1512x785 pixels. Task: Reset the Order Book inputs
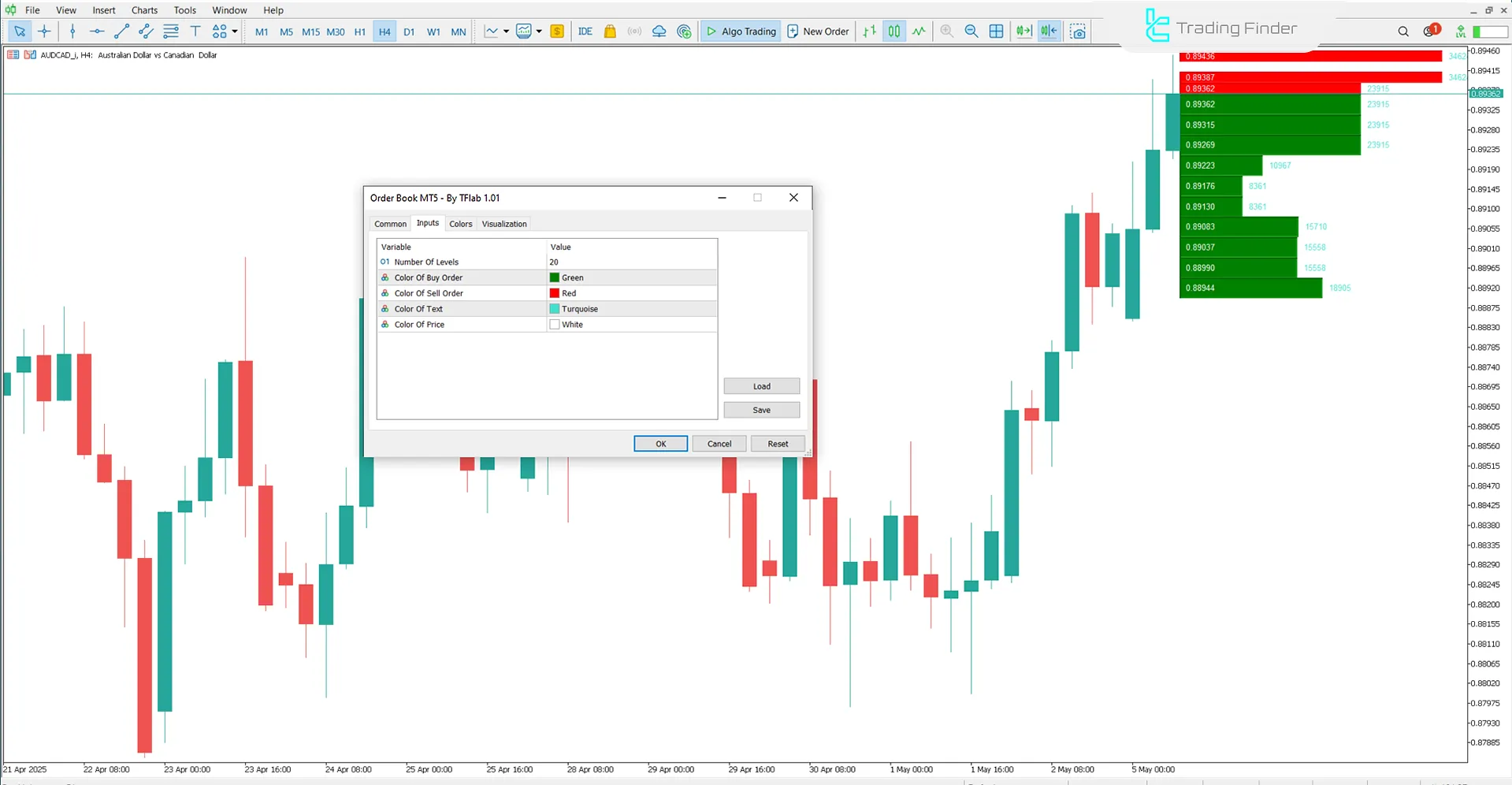click(x=777, y=443)
